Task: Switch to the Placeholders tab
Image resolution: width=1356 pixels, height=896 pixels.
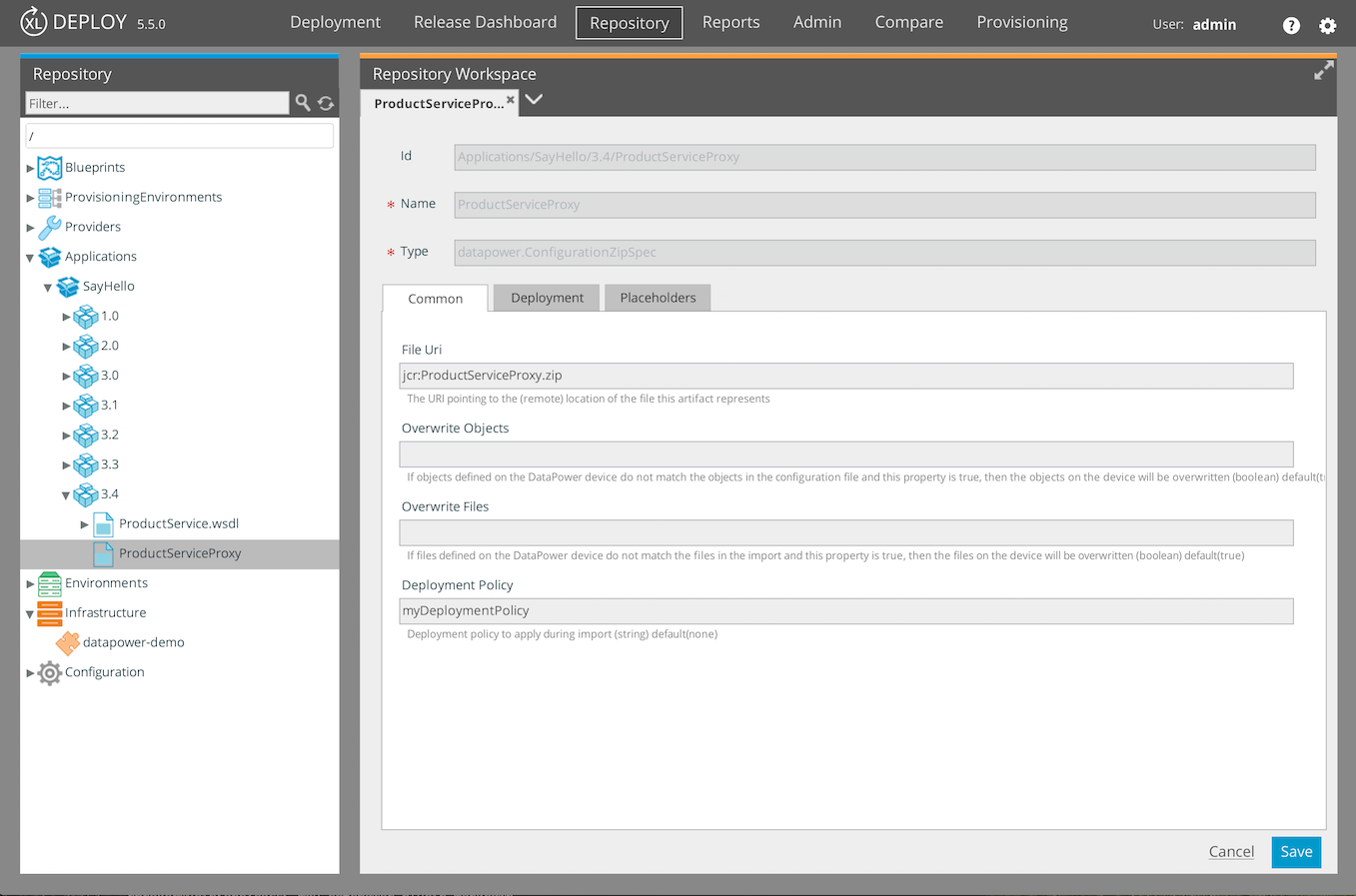Action: [x=658, y=298]
